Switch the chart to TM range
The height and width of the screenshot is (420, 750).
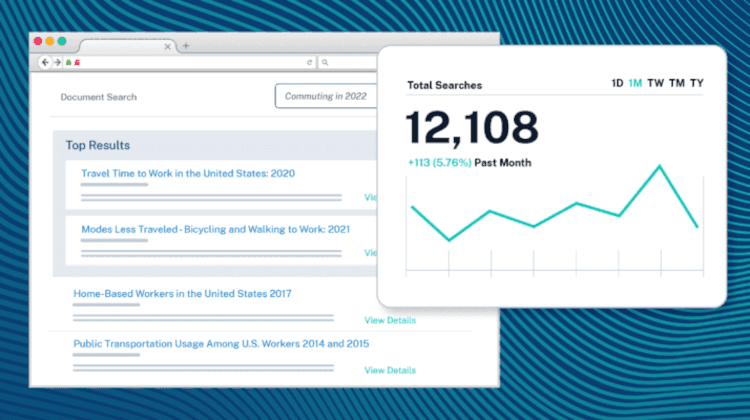(676, 83)
